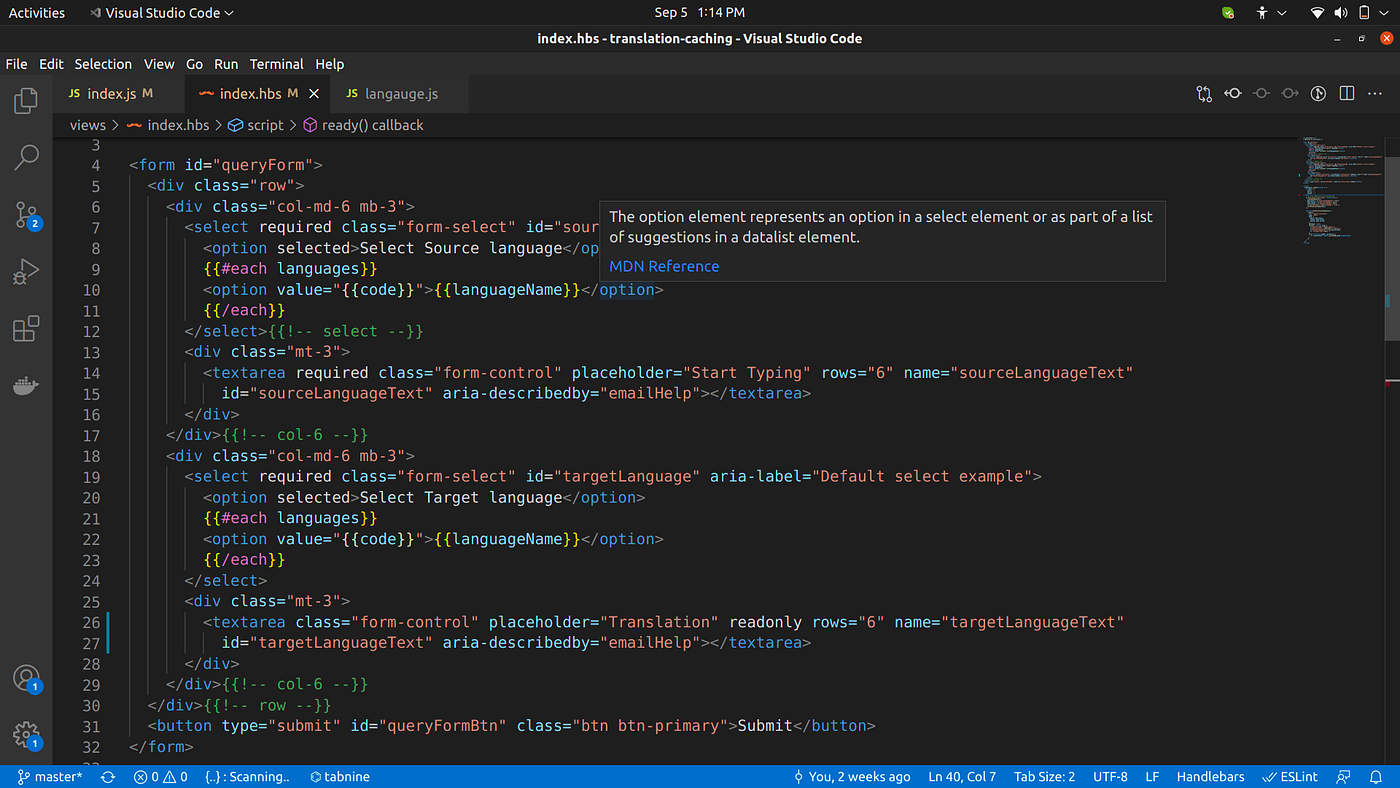The height and width of the screenshot is (788, 1400).
Task: Click the master branch in status bar
Action: click(50, 777)
